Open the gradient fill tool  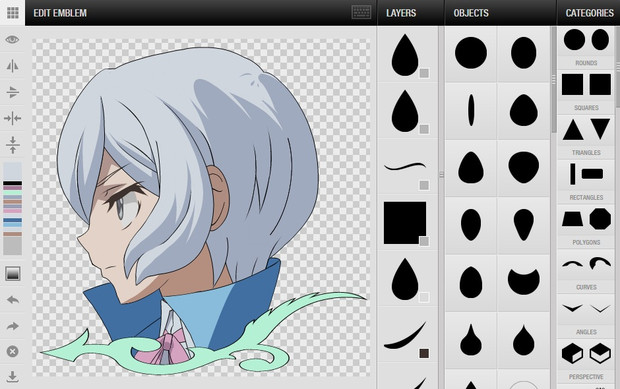pos(13,274)
